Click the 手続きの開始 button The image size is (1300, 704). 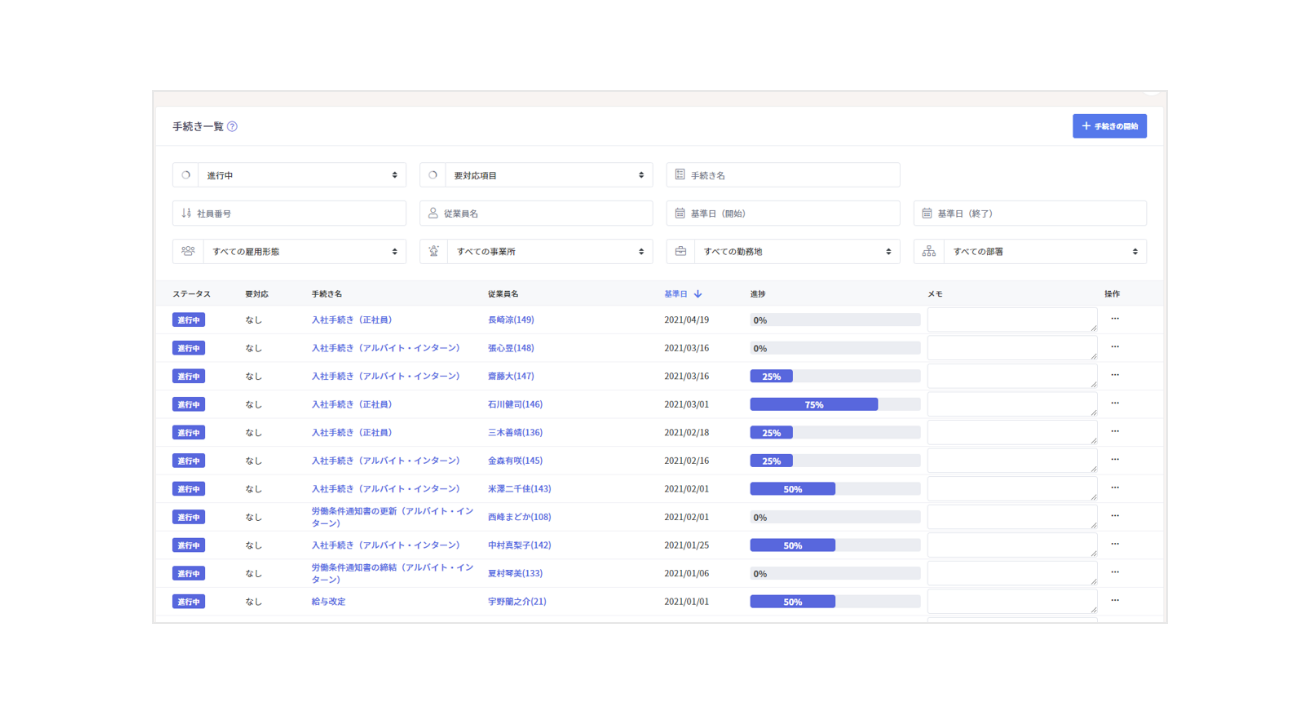(1109, 125)
